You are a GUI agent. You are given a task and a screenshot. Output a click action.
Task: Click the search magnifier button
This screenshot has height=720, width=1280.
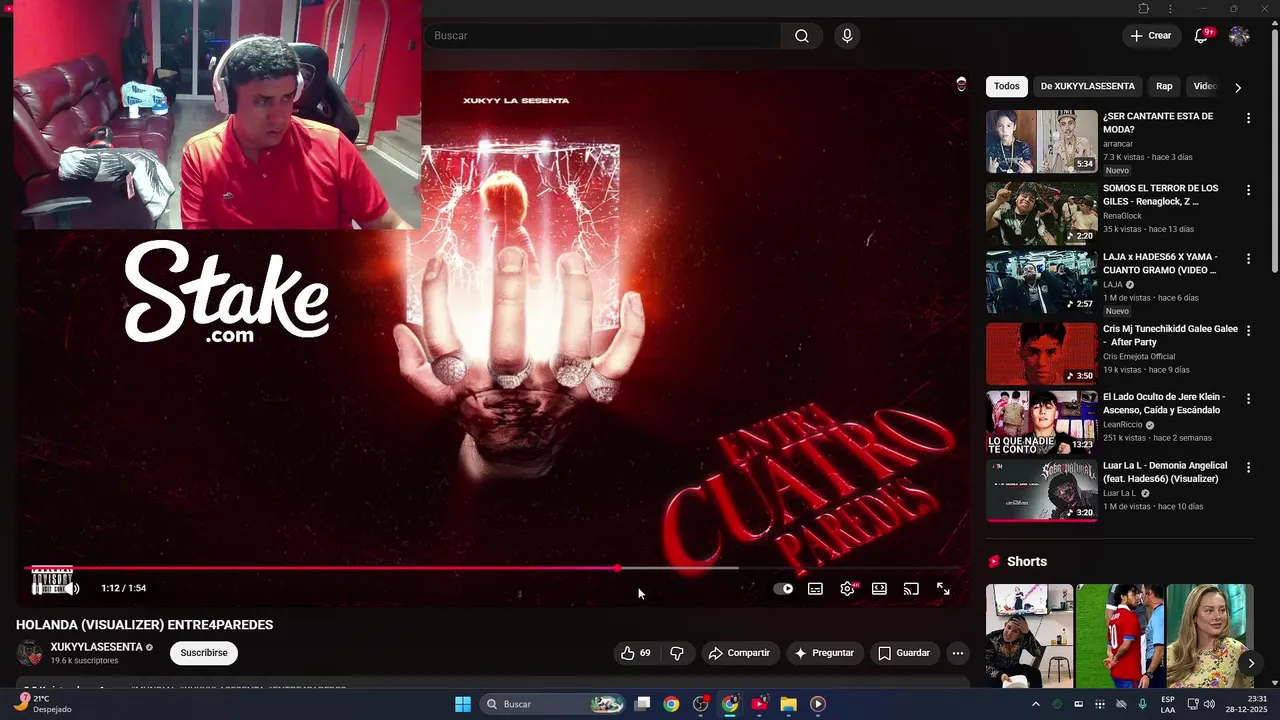coord(802,36)
